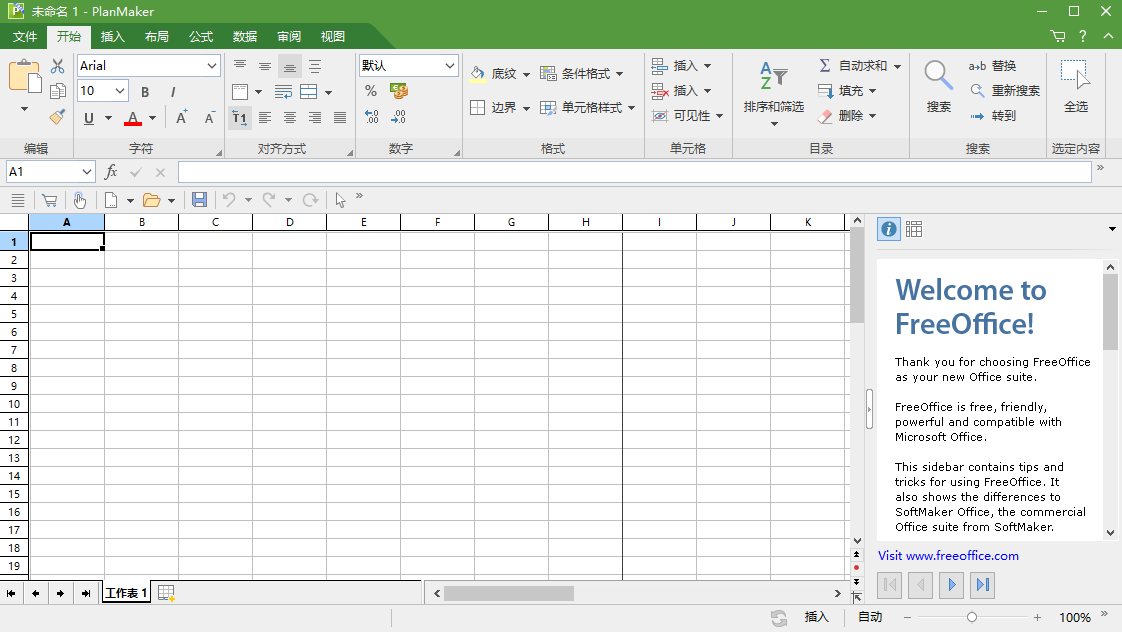This screenshot has width=1122, height=632.
Task: Click the 替换 replace icon
Action: click(977, 66)
